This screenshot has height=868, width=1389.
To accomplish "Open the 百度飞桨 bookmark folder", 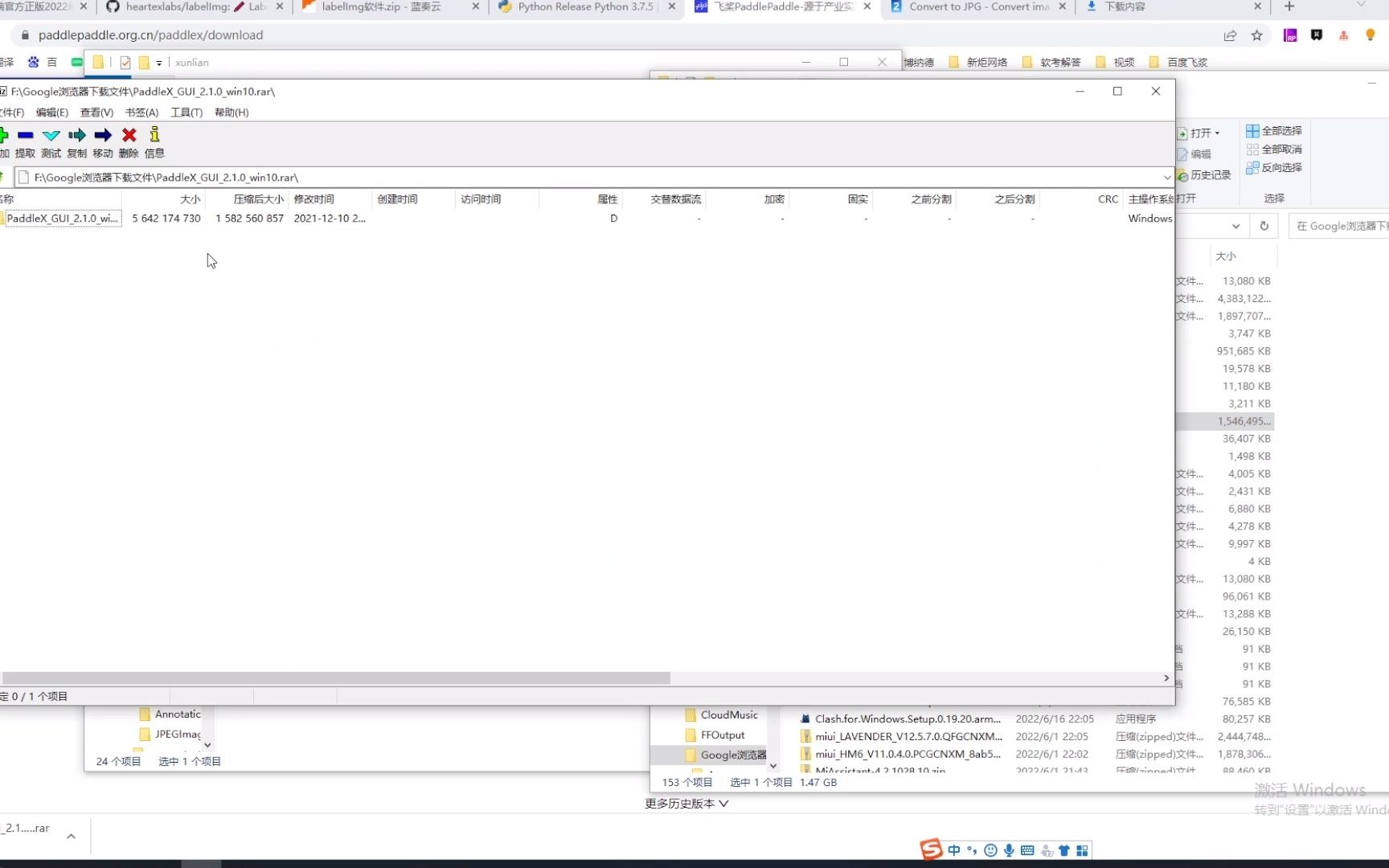I will (1178, 62).
